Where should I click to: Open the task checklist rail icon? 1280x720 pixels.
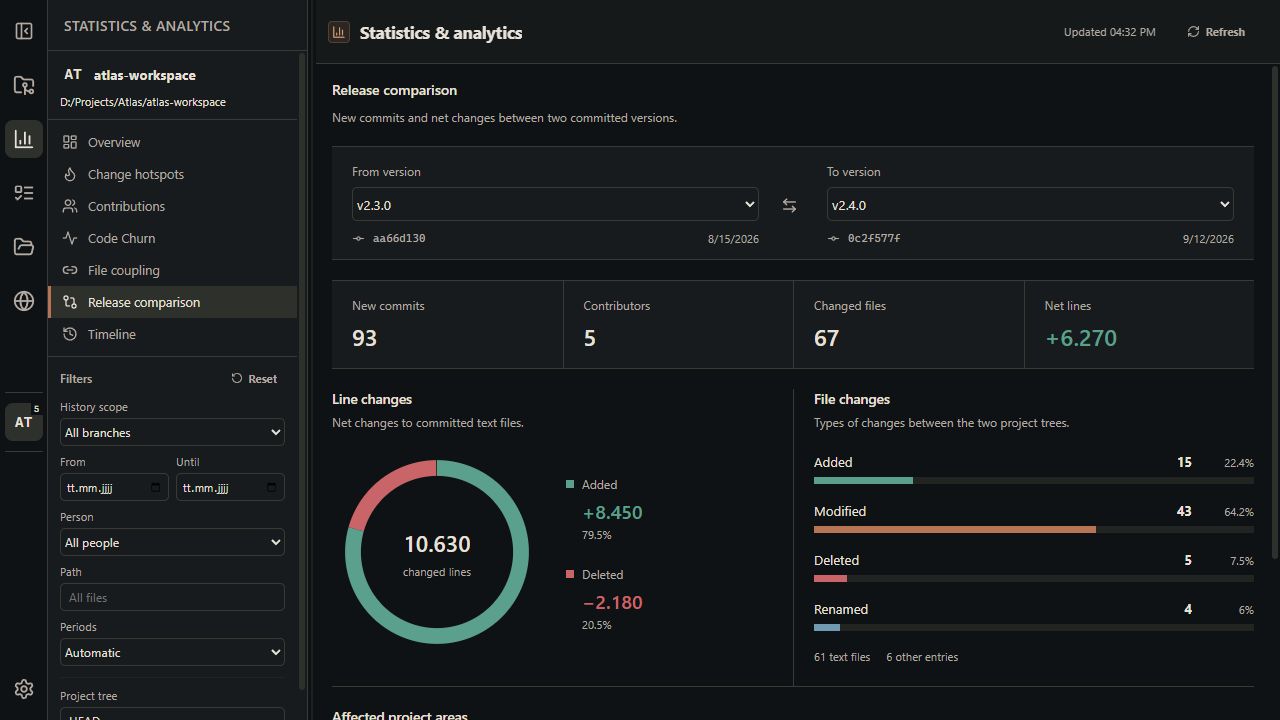24,193
